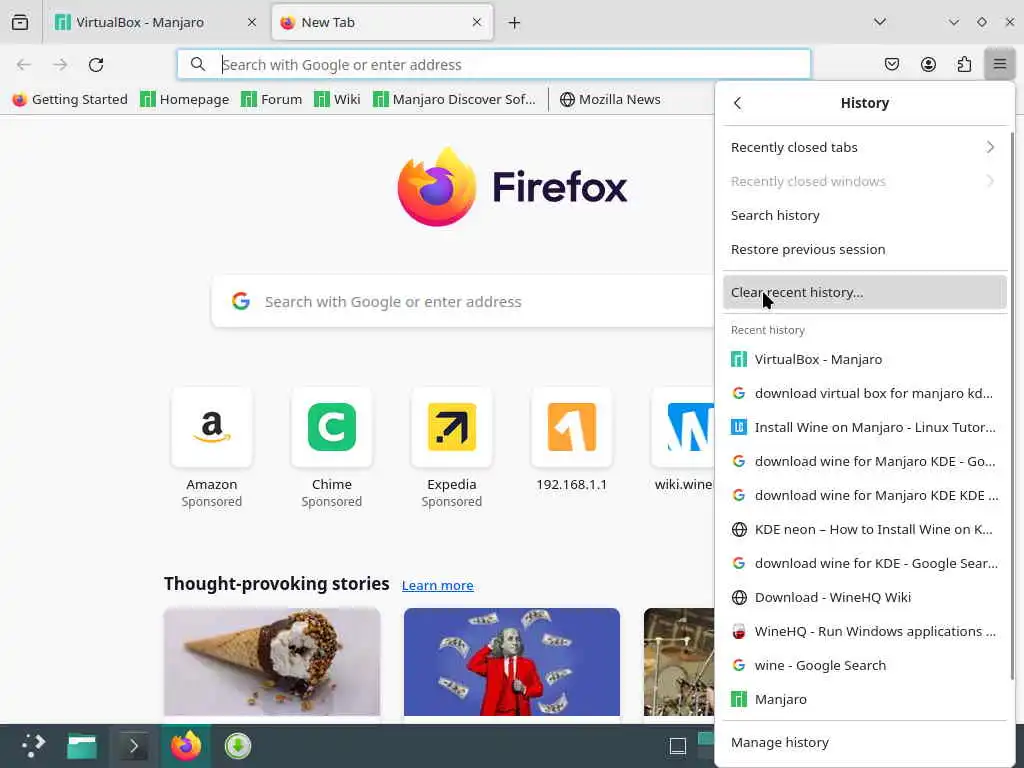The height and width of the screenshot is (768, 1024).
Task: Open the terminal taskbar icon
Action: (133, 746)
